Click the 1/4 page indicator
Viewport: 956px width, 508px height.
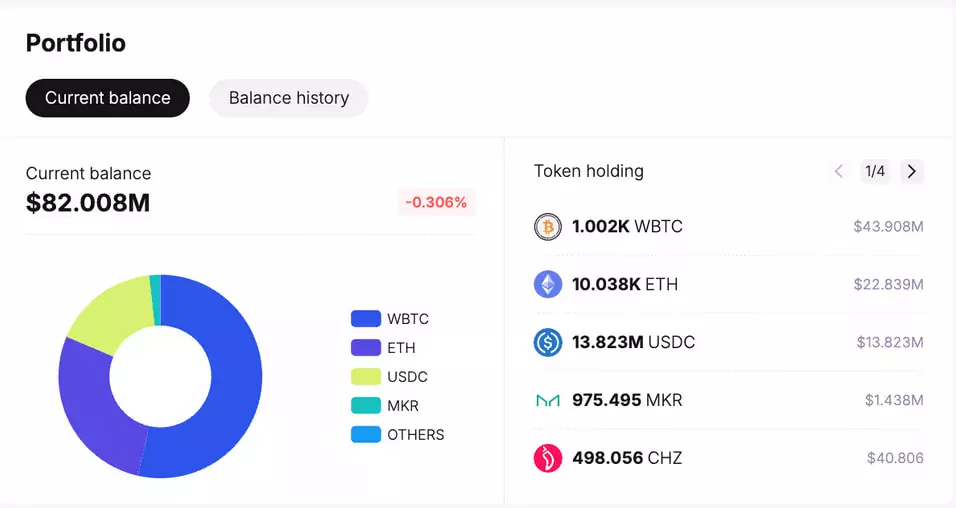tap(875, 171)
